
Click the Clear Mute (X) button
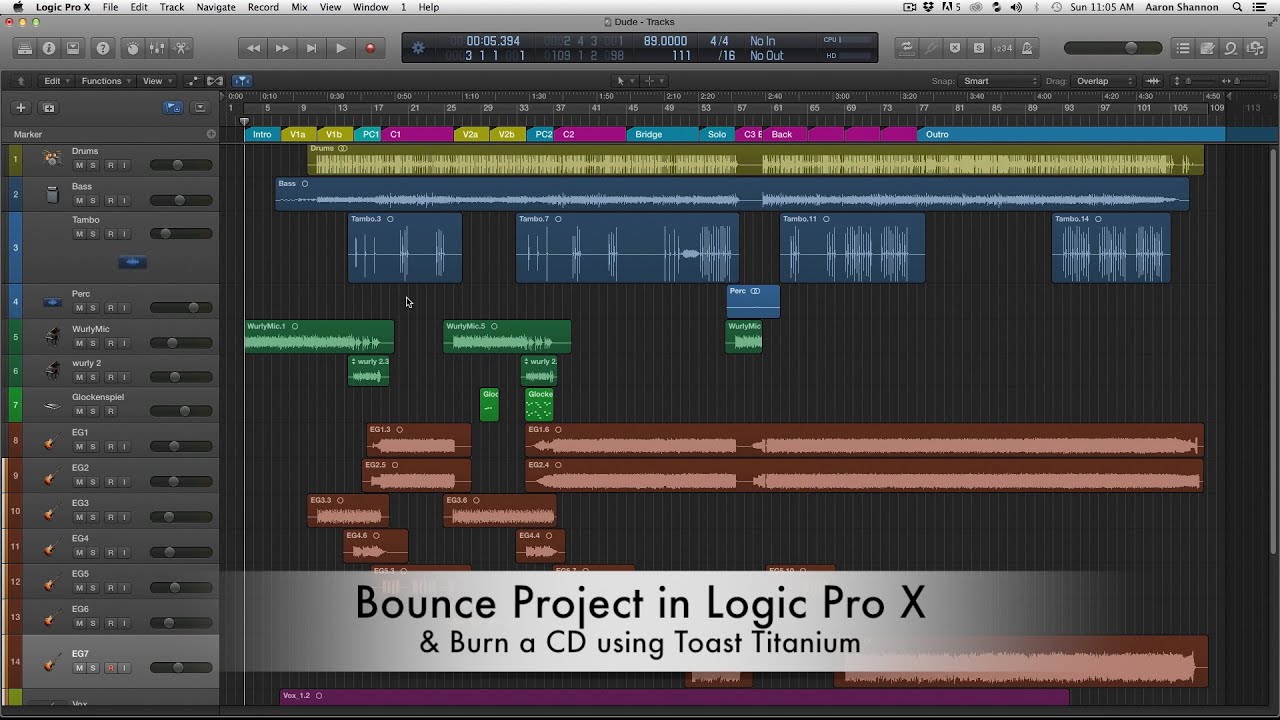(955, 48)
